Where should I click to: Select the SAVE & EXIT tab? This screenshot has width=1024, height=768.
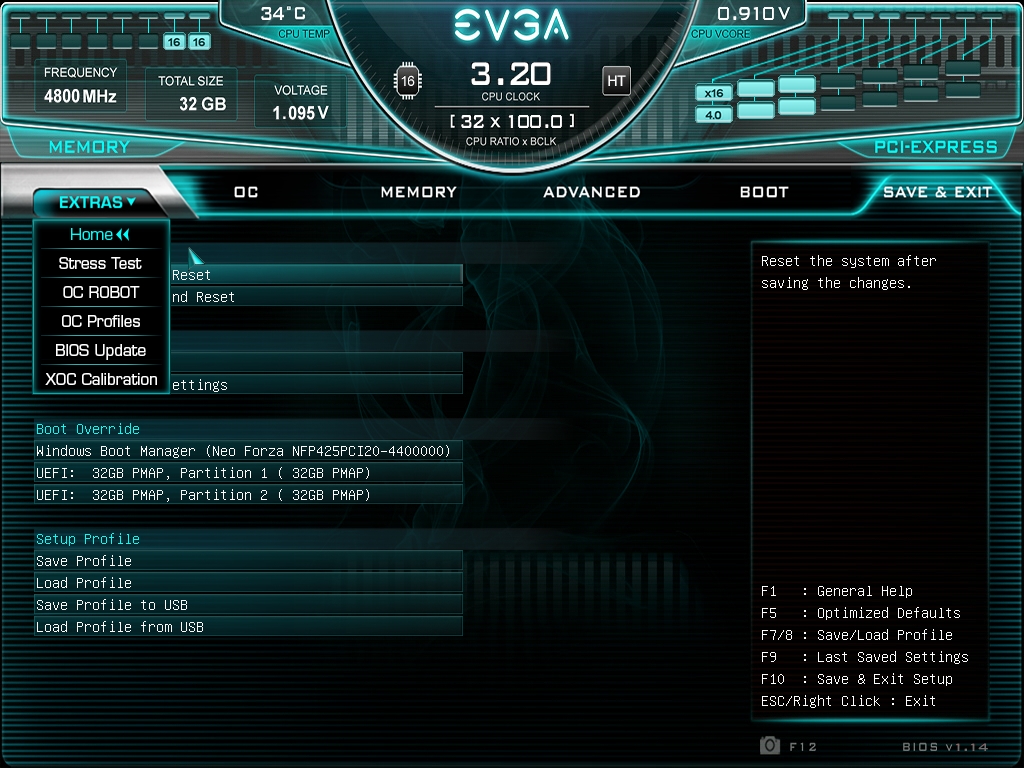coord(937,192)
